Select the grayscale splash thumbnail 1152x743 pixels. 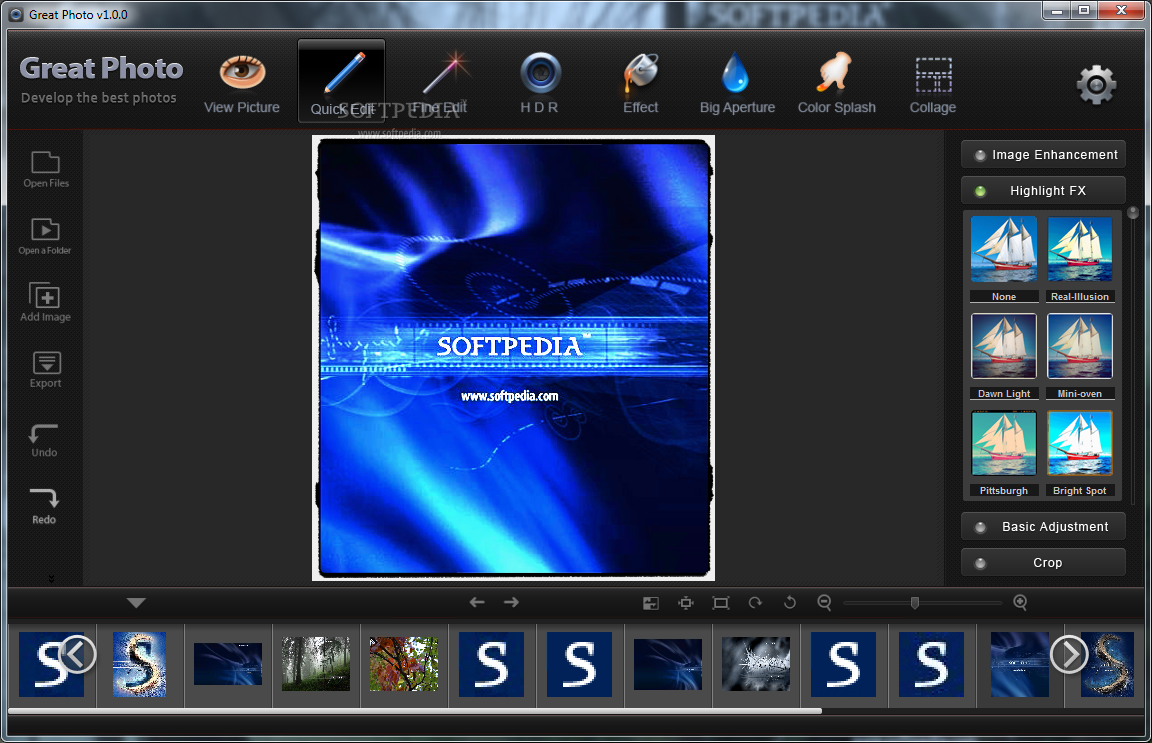click(x=756, y=664)
